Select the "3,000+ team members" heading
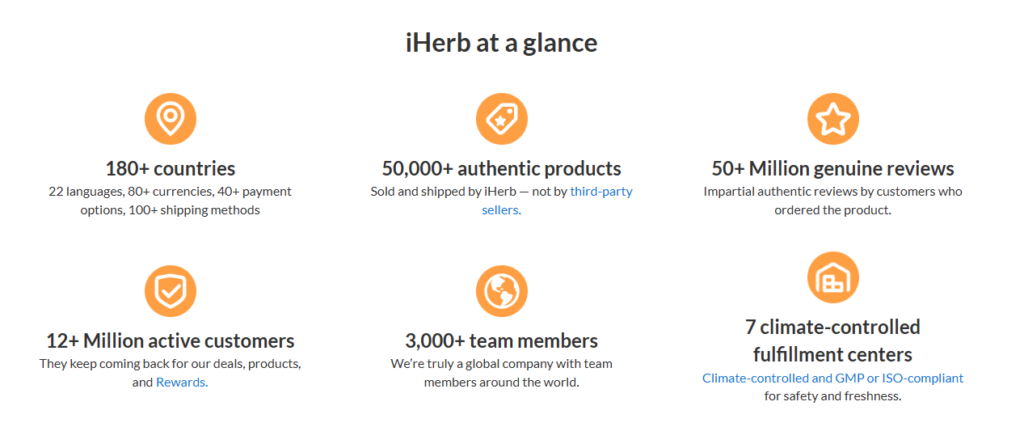The width and height of the screenshot is (1024, 427). [x=501, y=340]
